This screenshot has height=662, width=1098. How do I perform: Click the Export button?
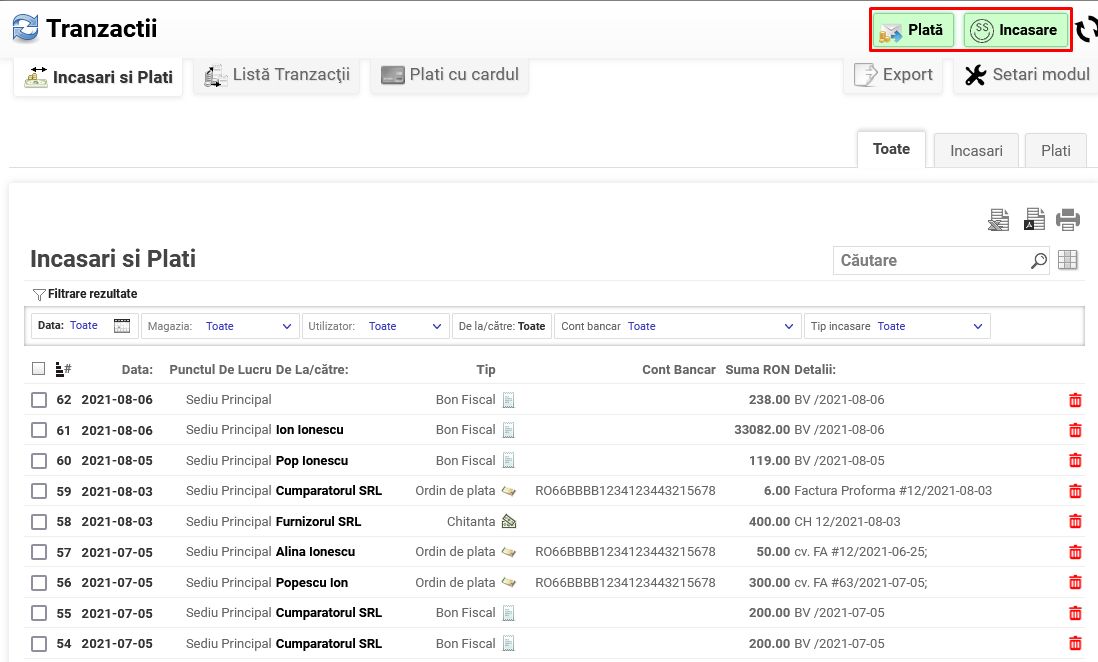[x=893, y=75]
